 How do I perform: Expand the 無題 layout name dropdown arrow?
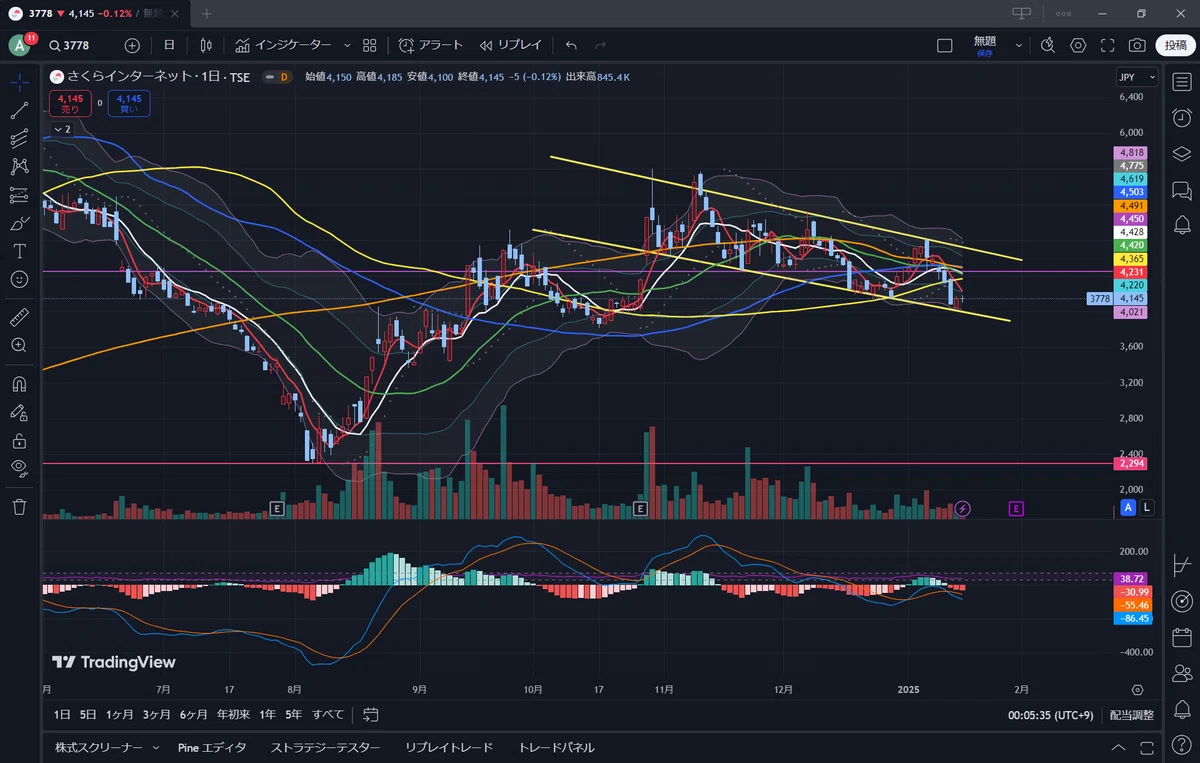(x=1019, y=45)
